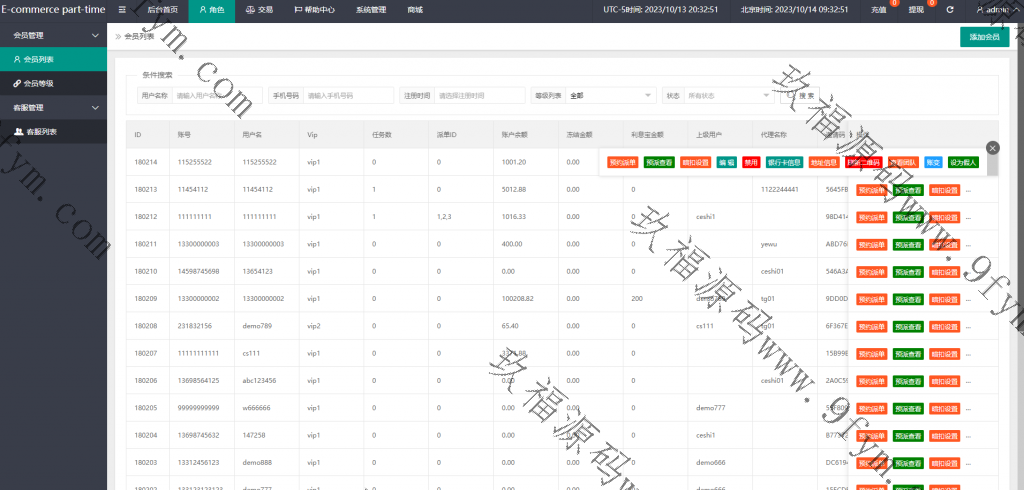Click the 银行卡信息 button in the popup
Image resolution: width=1024 pixels, height=490 pixels.
(784, 161)
